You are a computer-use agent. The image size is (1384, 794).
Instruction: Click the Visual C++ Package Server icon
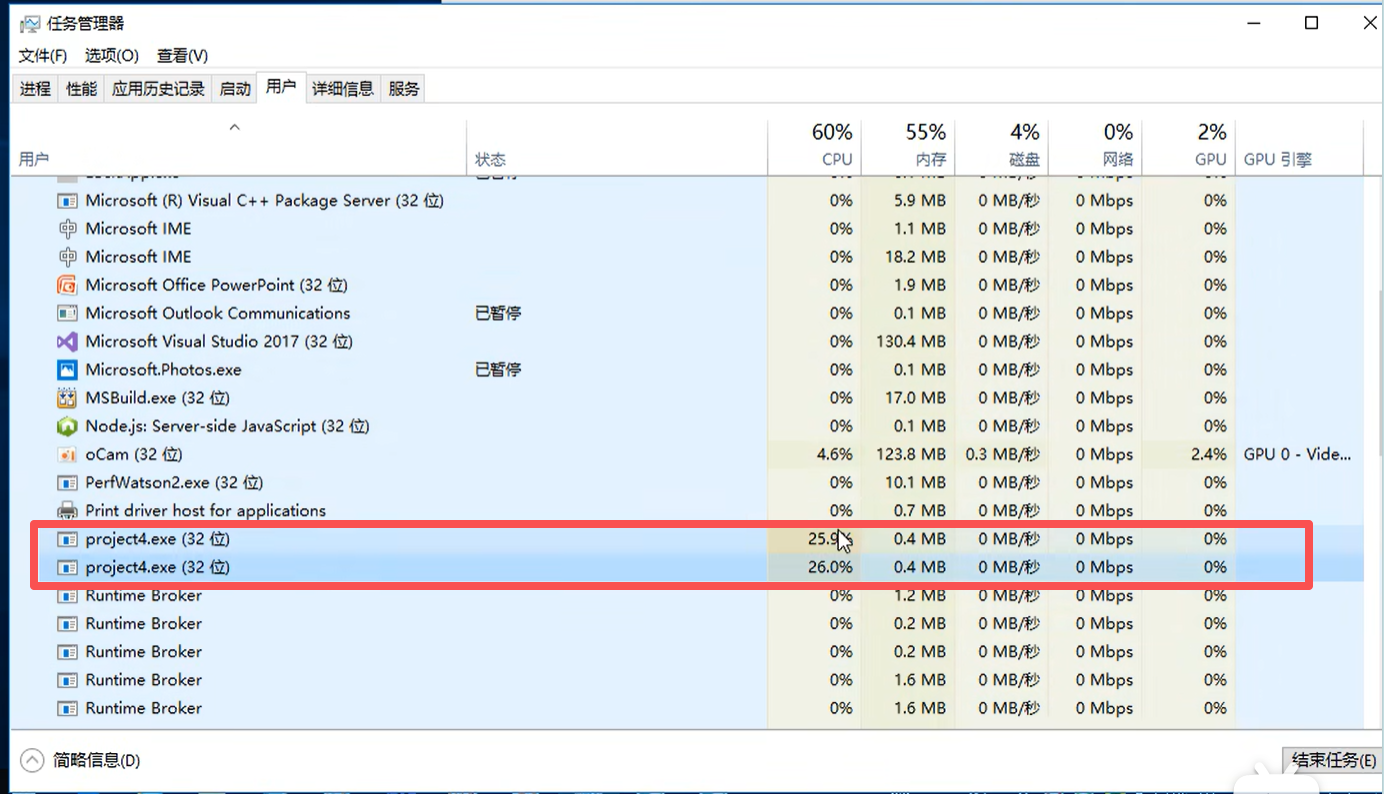pos(67,201)
